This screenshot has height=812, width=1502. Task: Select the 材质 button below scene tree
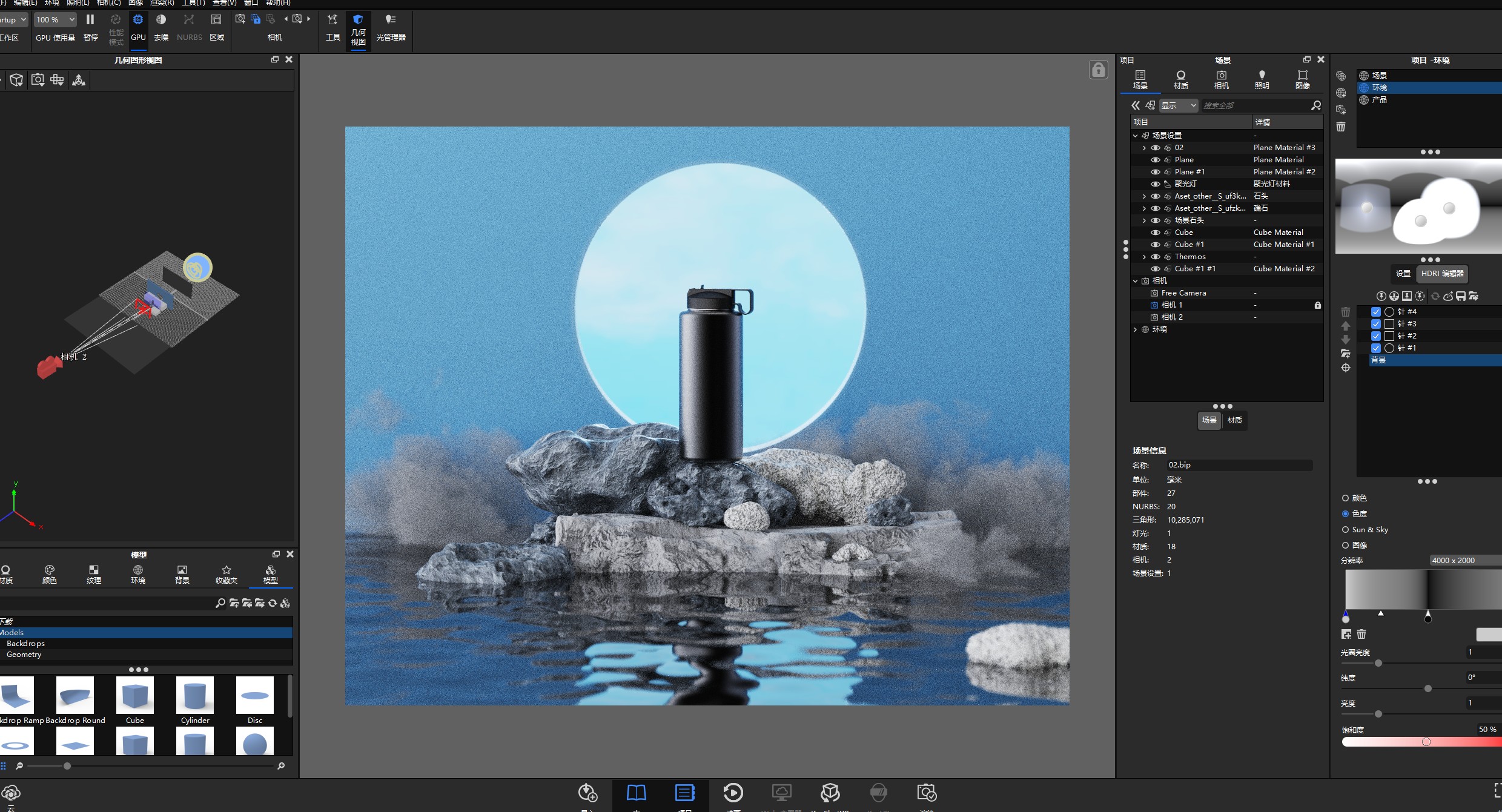pos(1234,420)
